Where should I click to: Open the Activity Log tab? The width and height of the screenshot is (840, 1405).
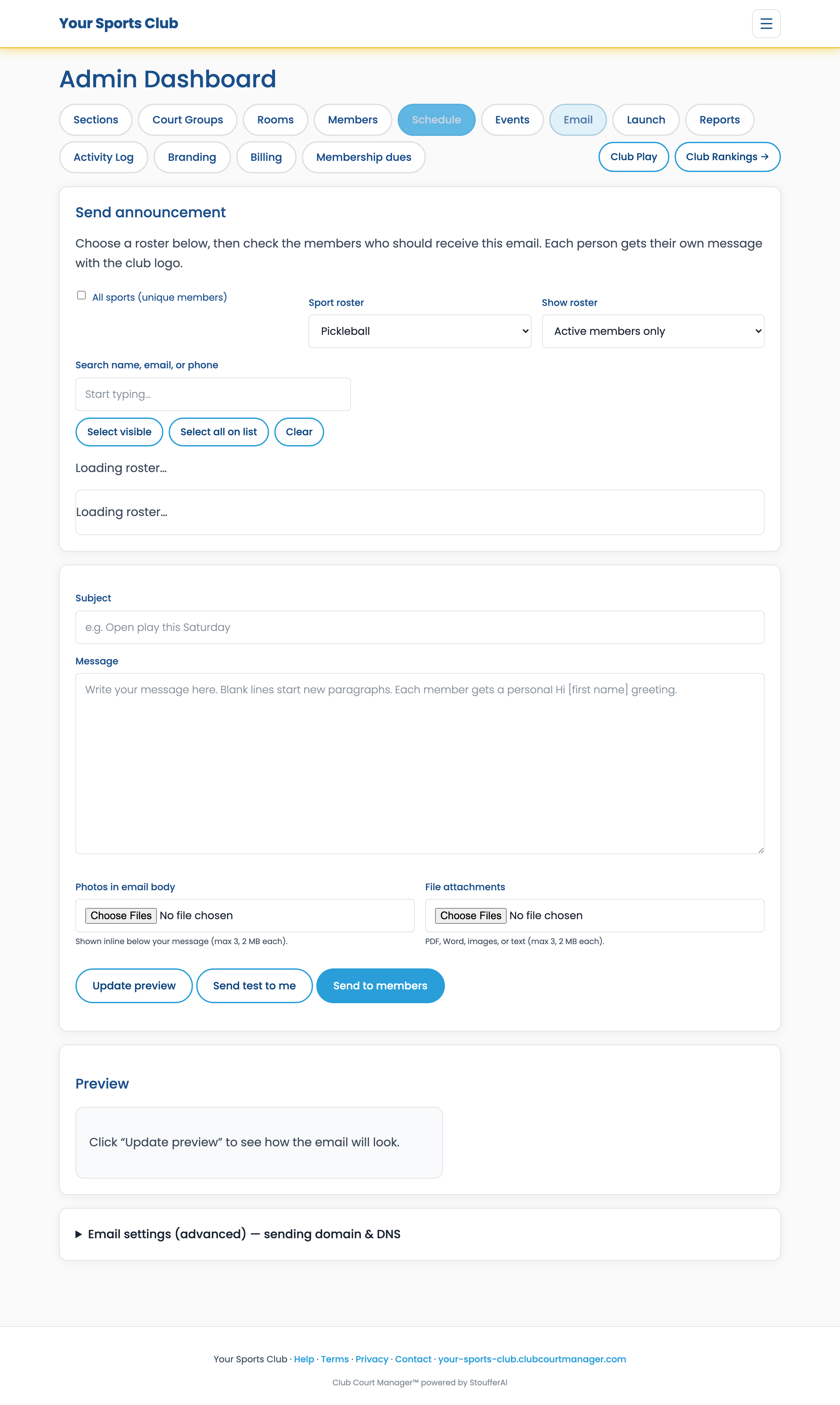104,157
